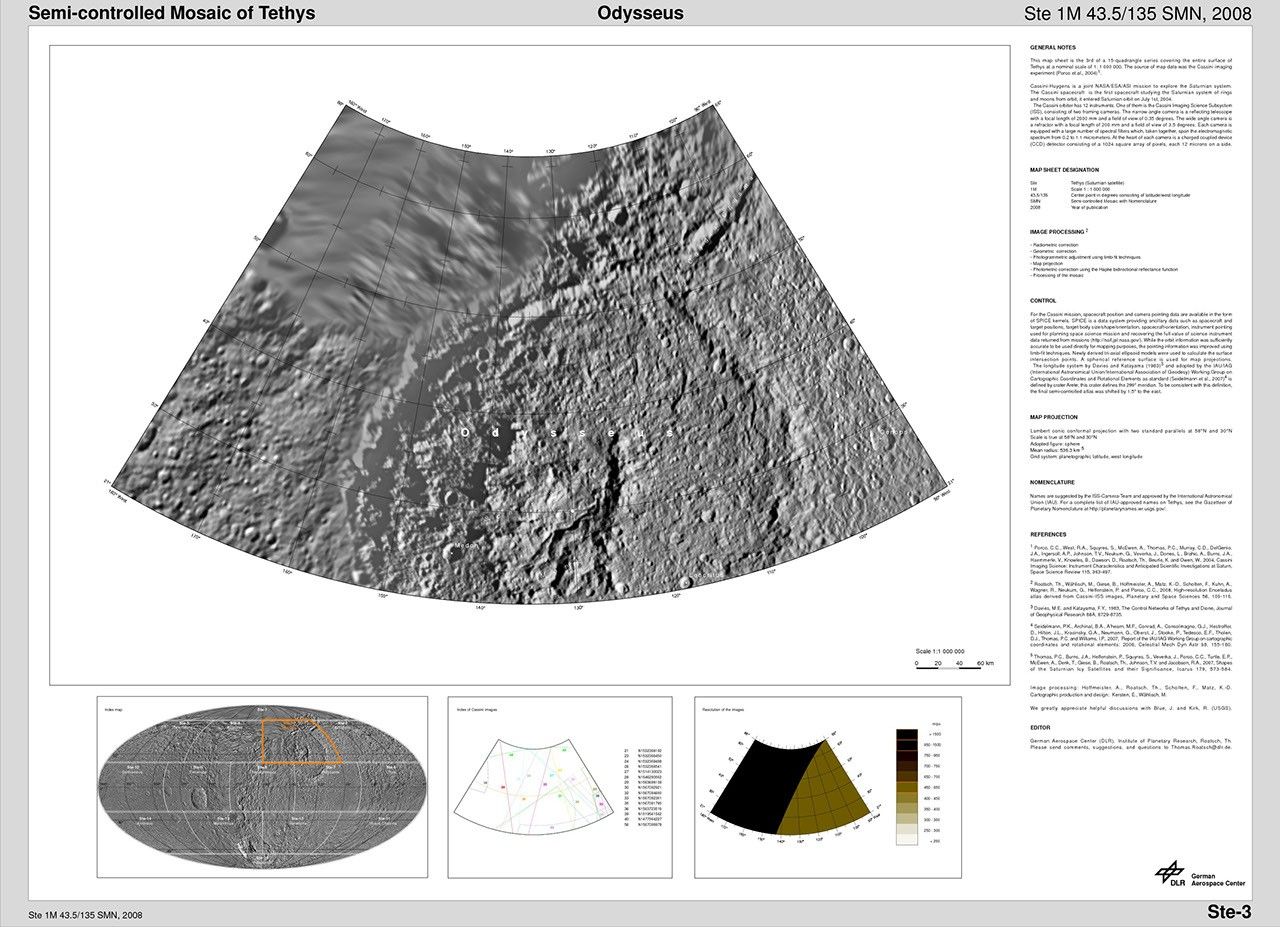
Task: Click the topmost black swatch in resolution legend
Action: point(906,735)
